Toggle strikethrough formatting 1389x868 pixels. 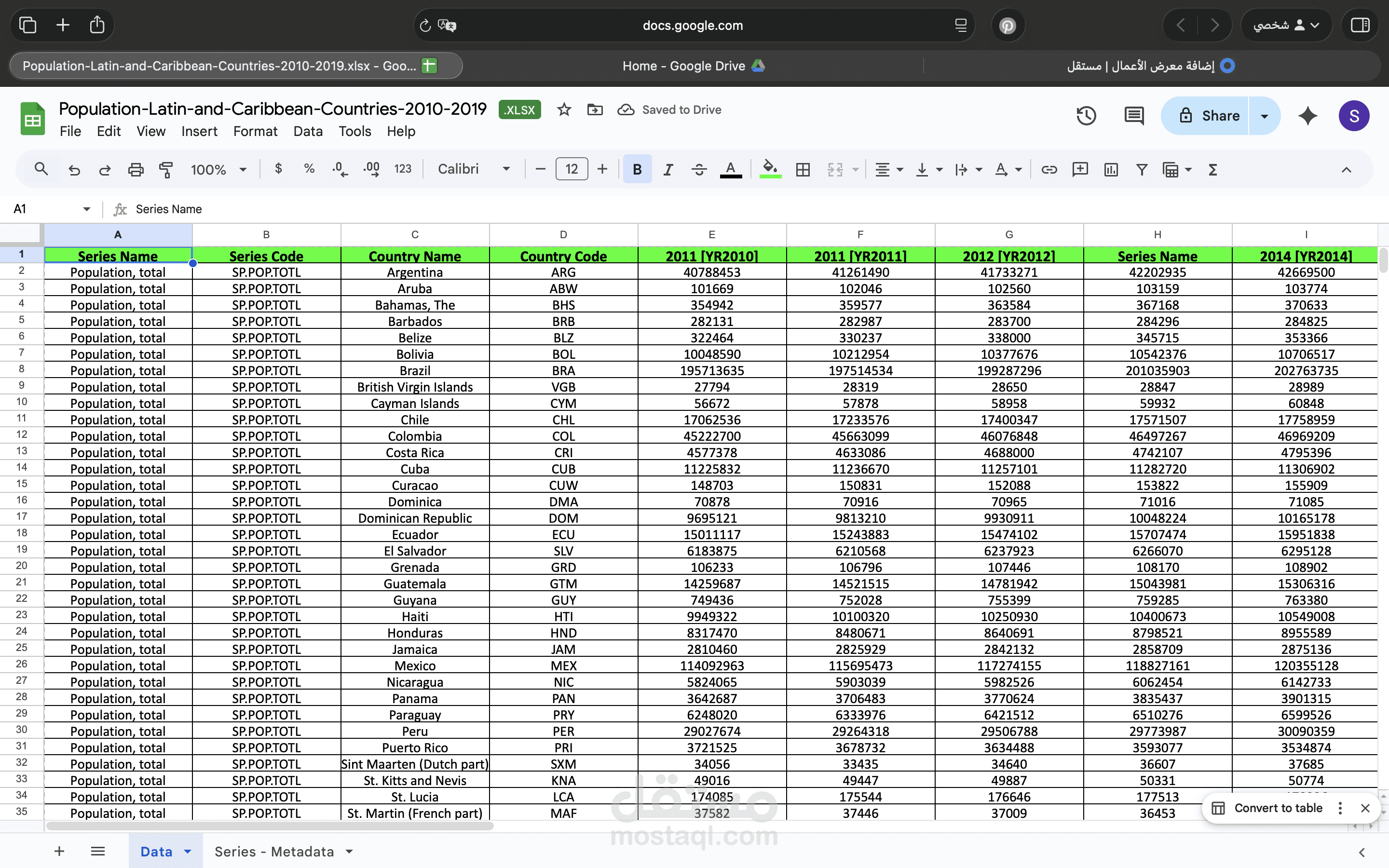click(x=699, y=169)
